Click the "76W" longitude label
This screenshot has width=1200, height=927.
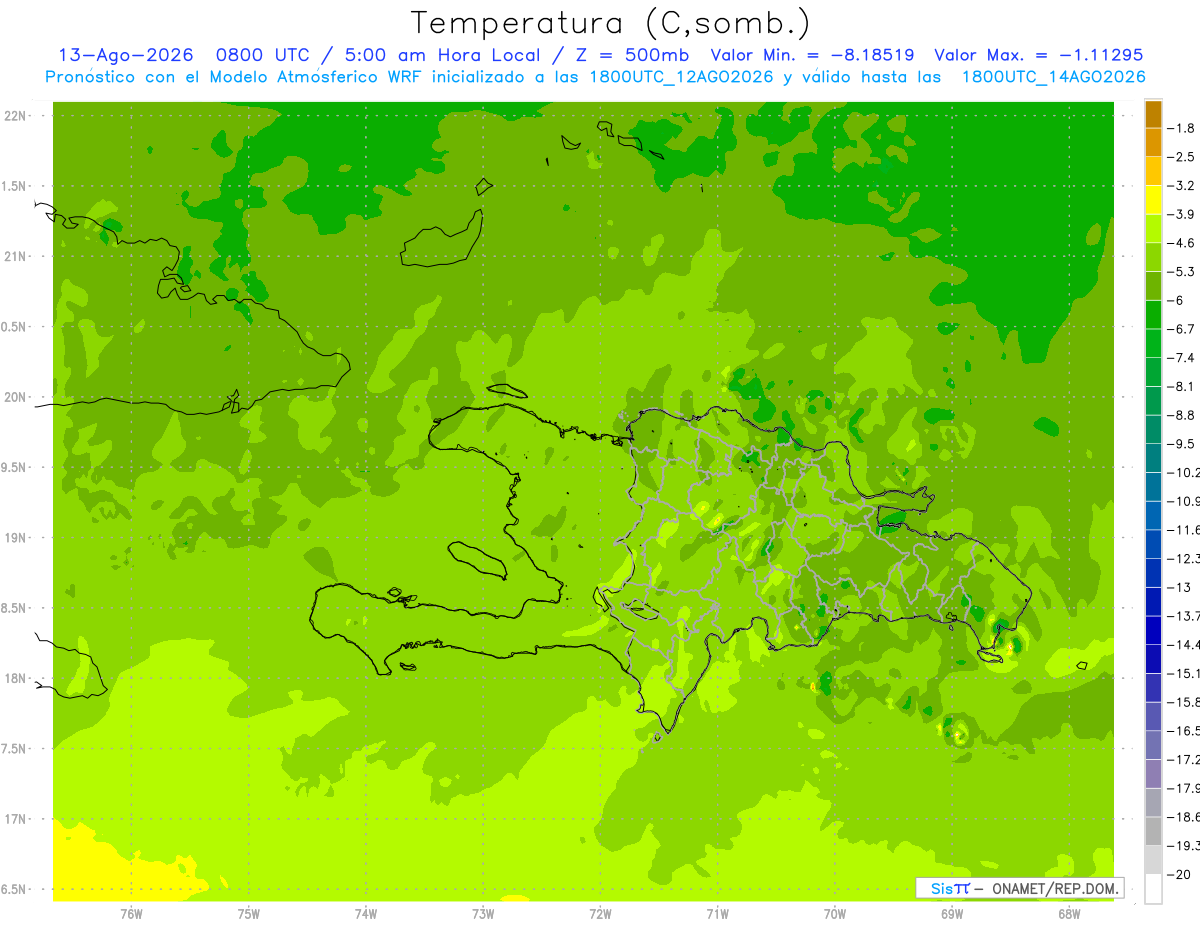tap(131, 914)
